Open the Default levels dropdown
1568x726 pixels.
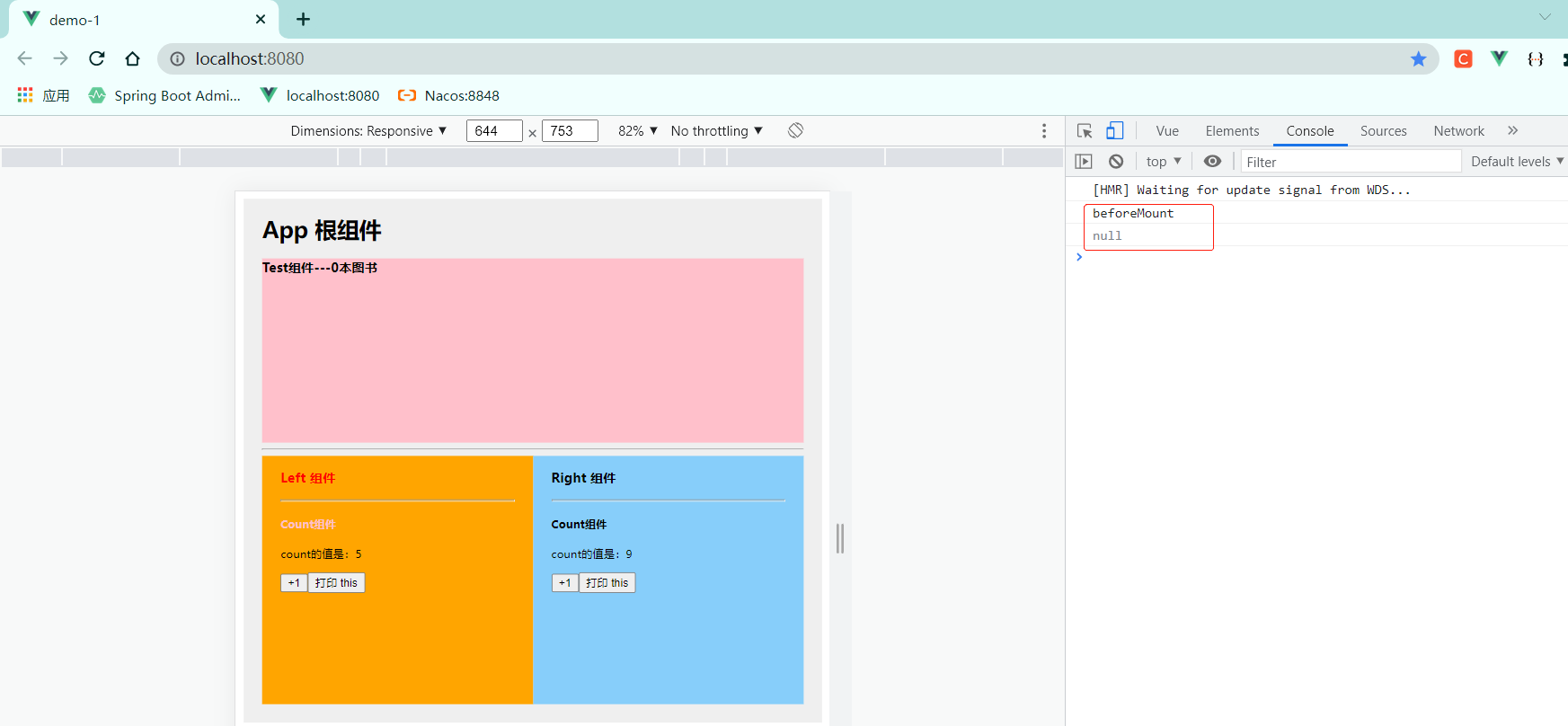(x=1517, y=162)
